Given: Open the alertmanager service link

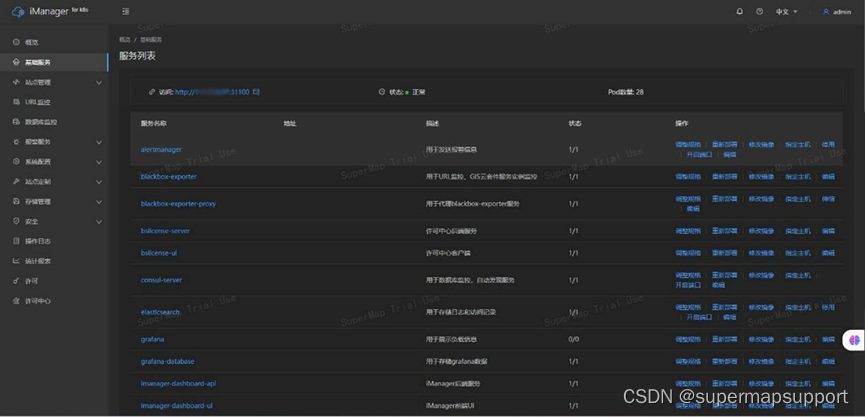Looking at the screenshot, I should point(161,149).
